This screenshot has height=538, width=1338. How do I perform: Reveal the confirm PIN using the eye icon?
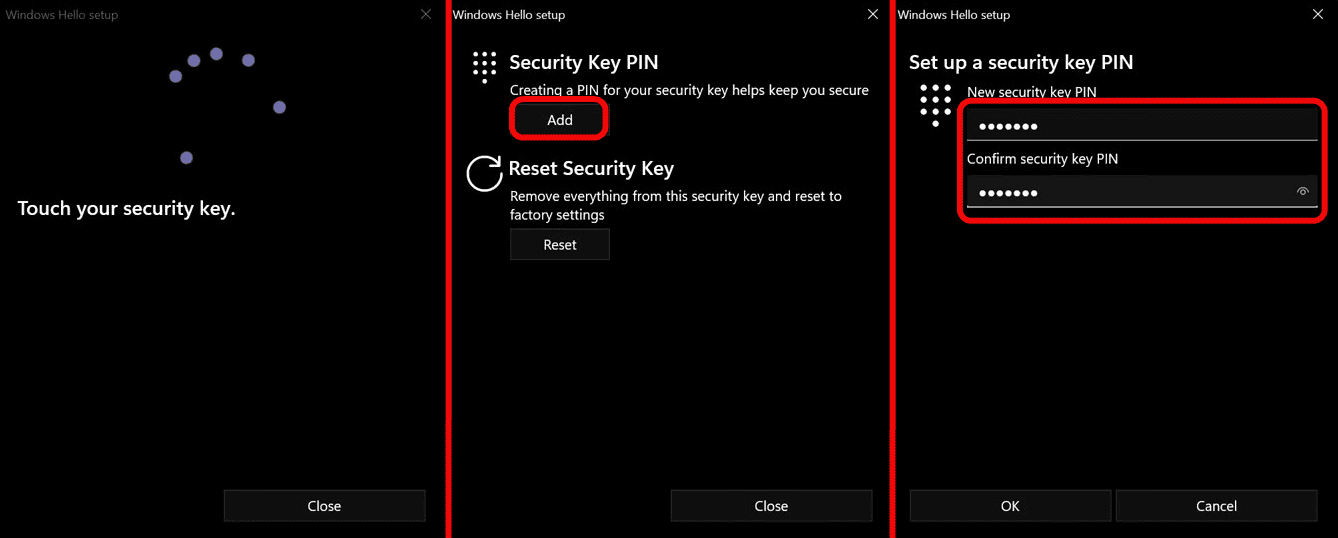tap(1302, 192)
